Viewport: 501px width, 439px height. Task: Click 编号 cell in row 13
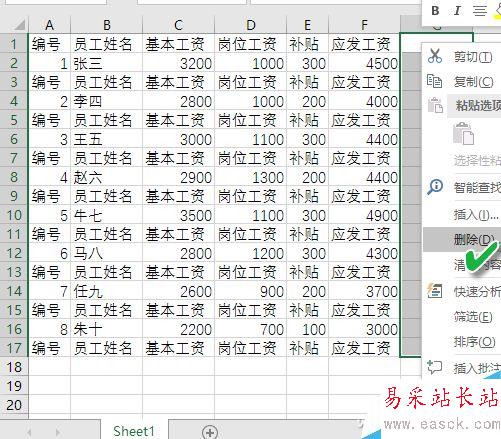tap(50, 272)
